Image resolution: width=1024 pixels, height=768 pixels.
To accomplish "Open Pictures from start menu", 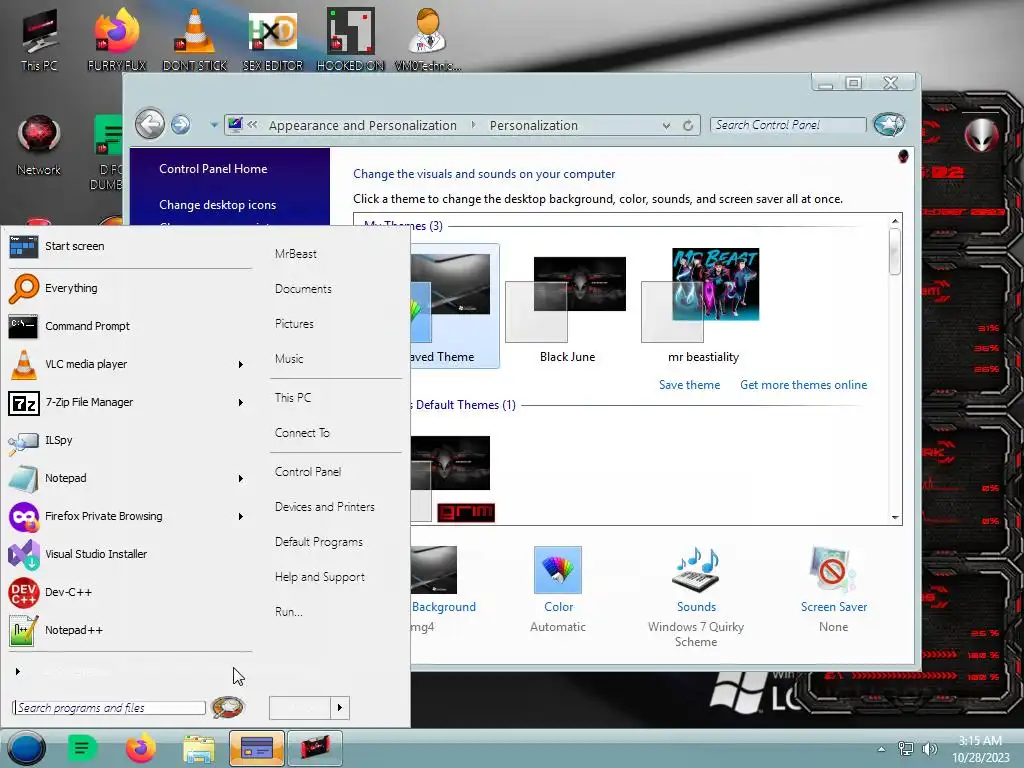I will pos(294,324).
